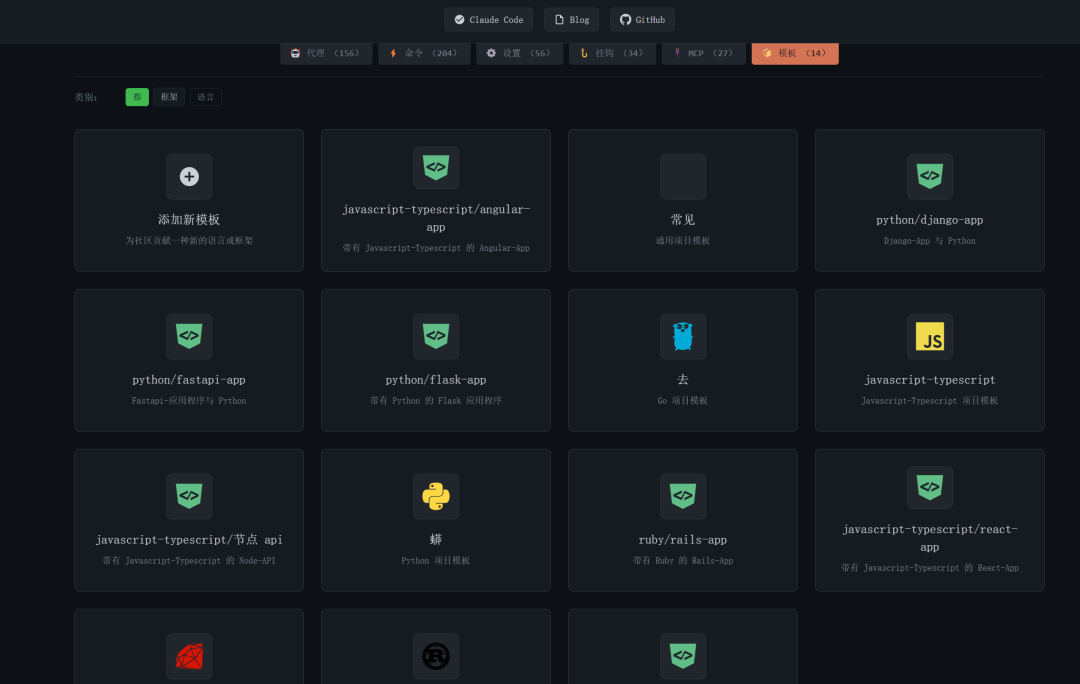Switch to the MCP (27) tab
The image size is (1080, 684).
(704, 53)
